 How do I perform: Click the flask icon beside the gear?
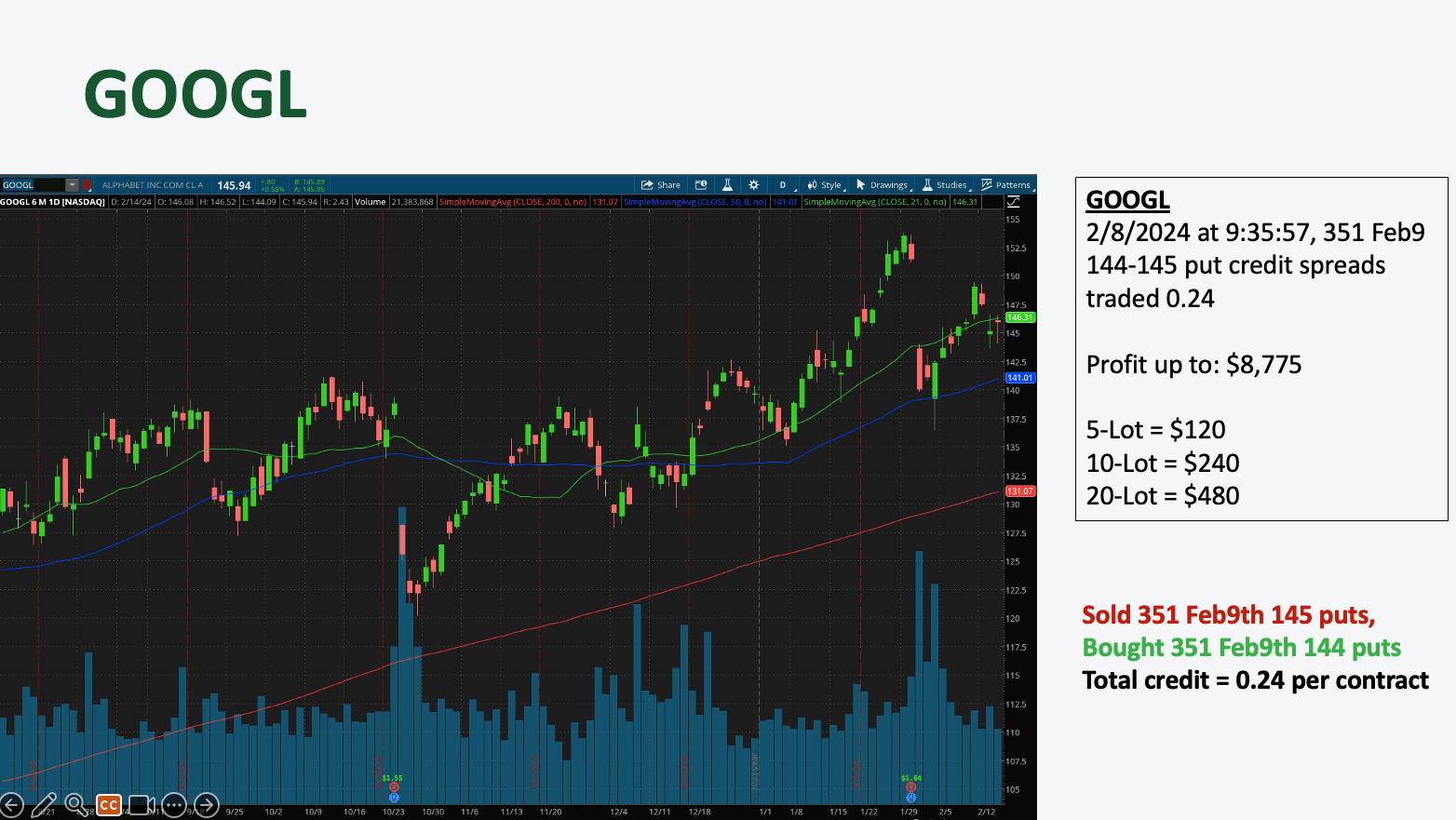(727, 185)
